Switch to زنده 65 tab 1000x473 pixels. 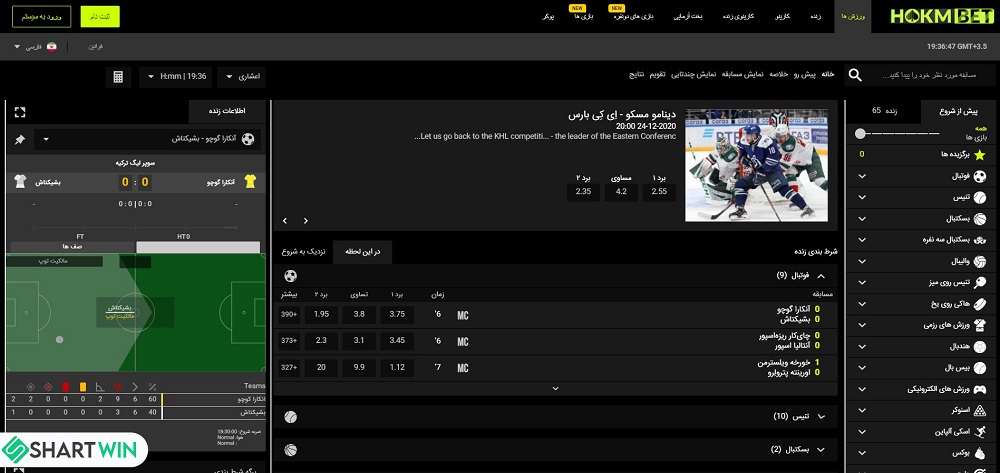tap(884, 111)
